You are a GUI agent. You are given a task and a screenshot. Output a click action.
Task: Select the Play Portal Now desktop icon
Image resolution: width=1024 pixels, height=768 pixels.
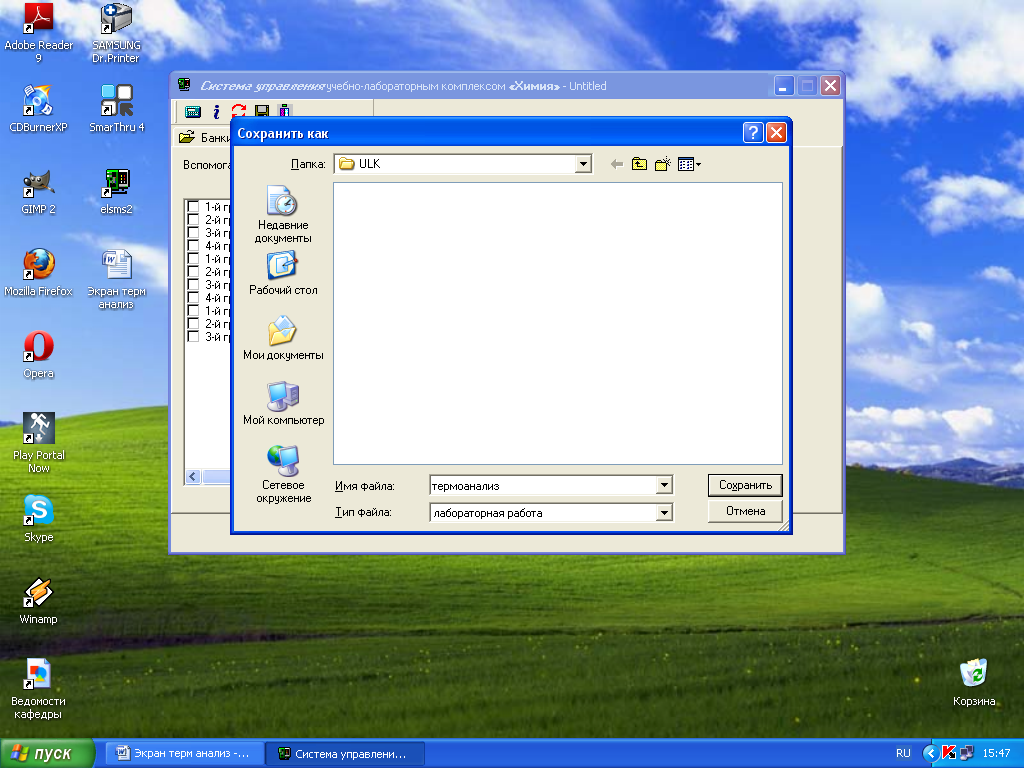click(x=38, y=443)
